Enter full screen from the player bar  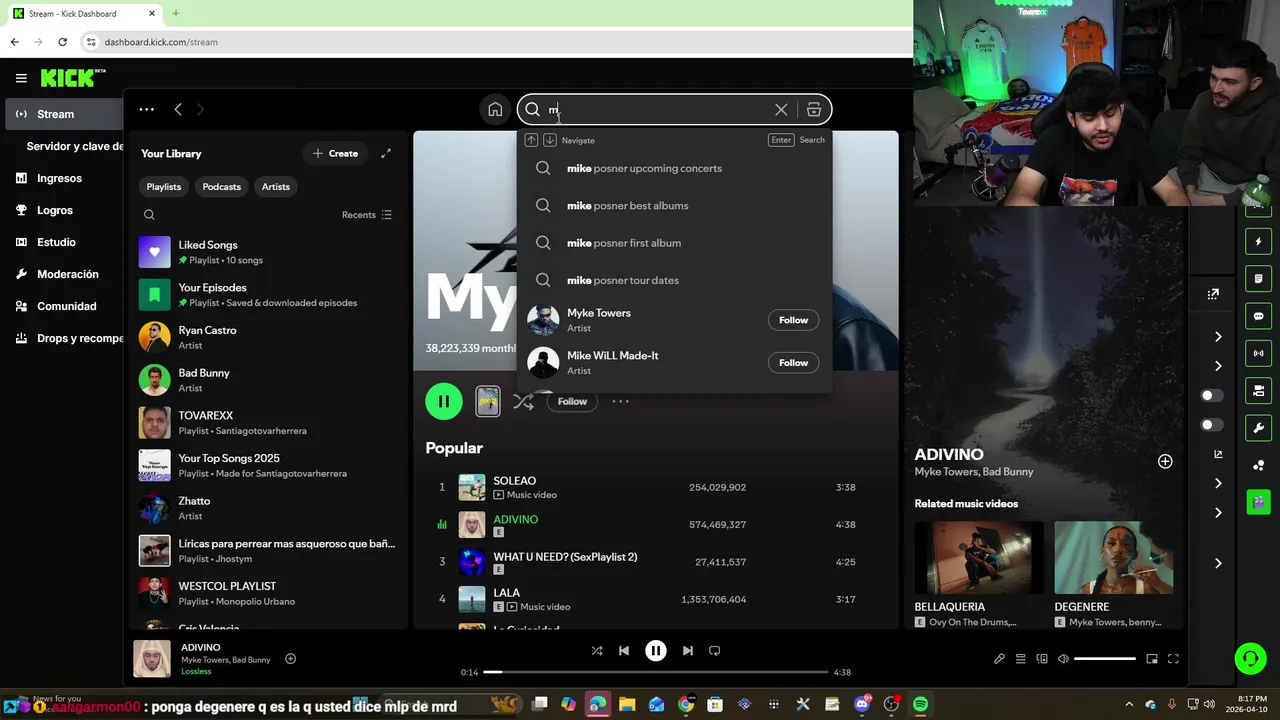[1174, 659]
